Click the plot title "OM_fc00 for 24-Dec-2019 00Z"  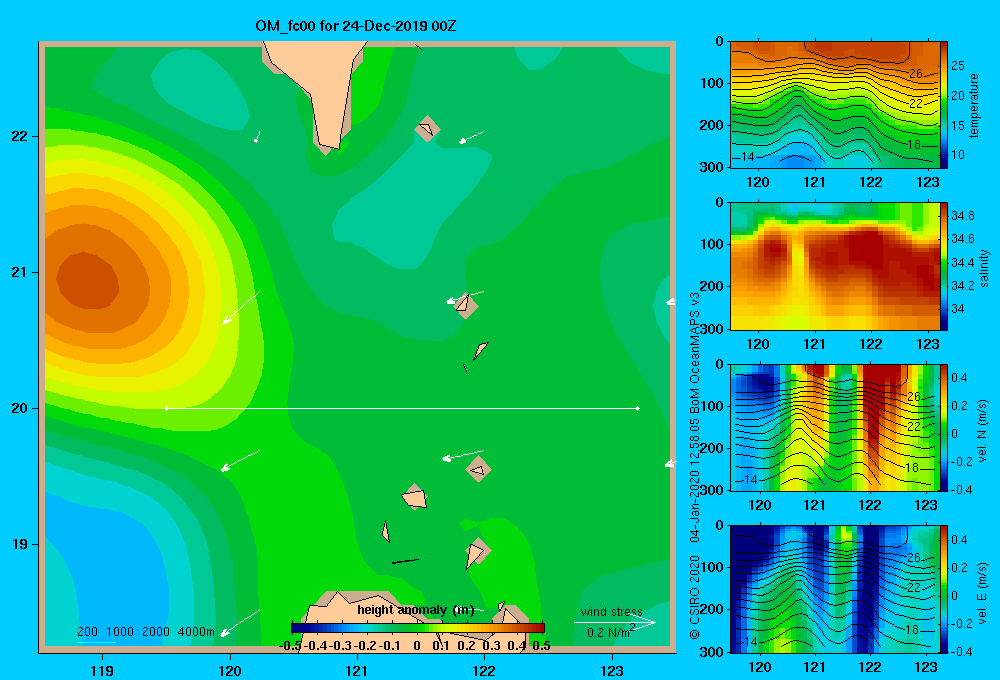coord(356,26)
